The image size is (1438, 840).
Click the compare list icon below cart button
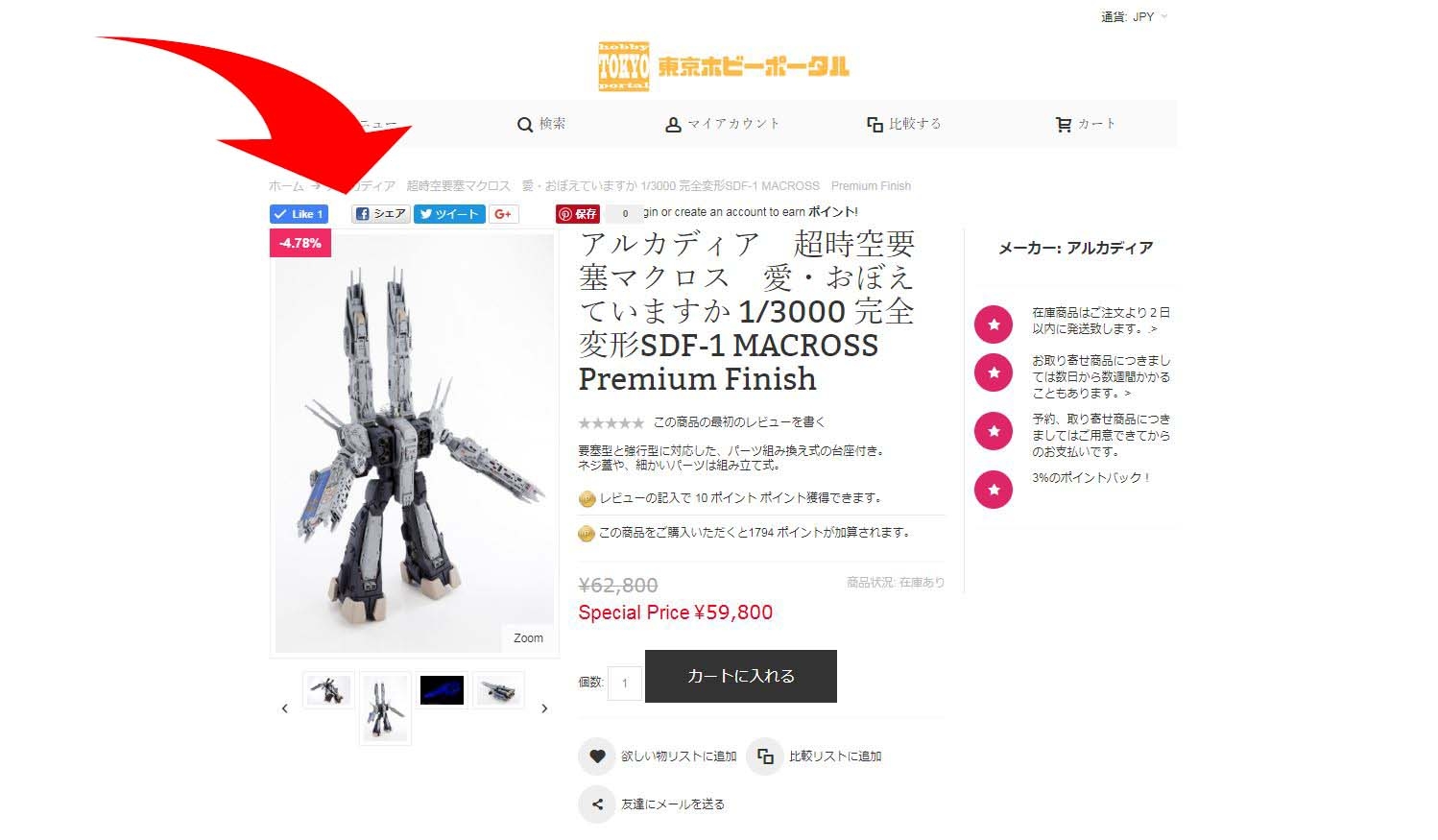click(x=765, y=756)
